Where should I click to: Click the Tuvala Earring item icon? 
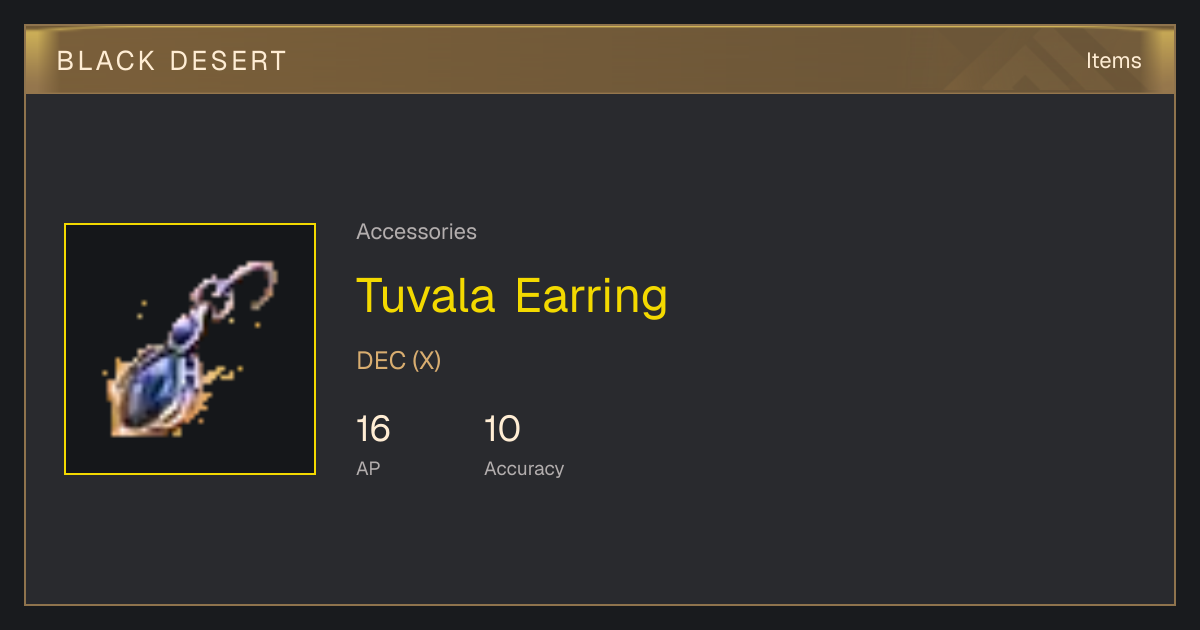click(x=190, y=349)
